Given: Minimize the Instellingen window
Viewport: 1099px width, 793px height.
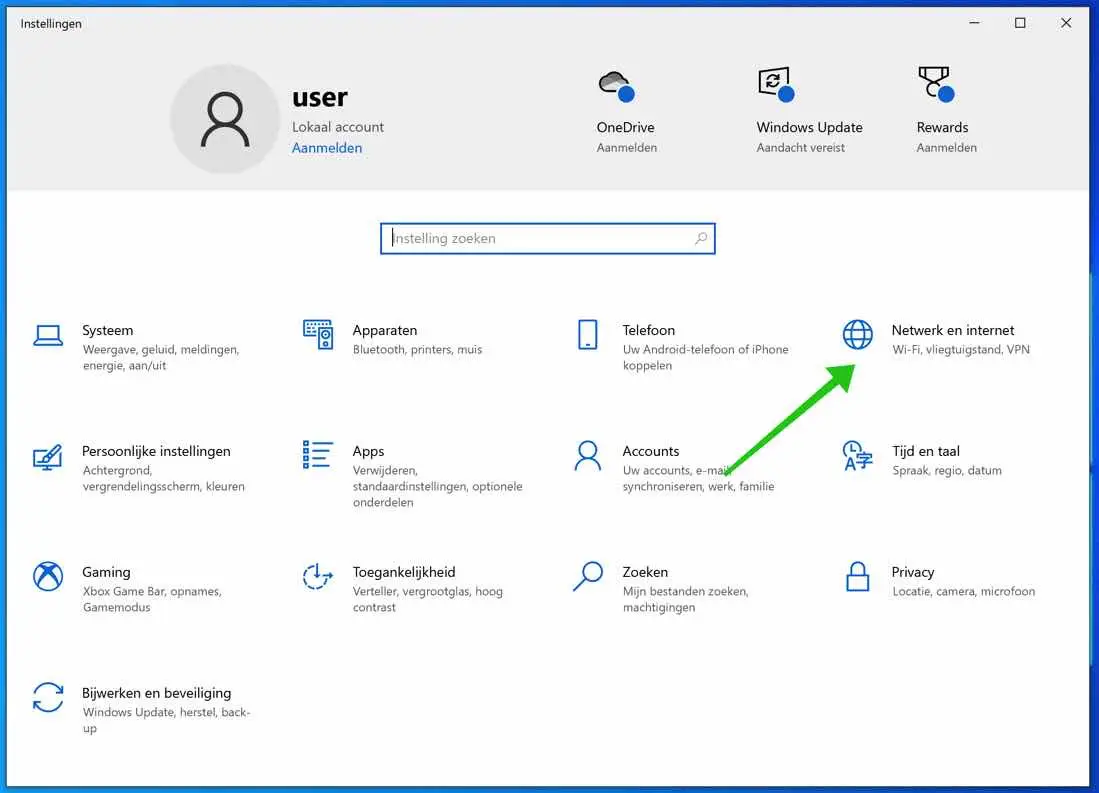Looking at the screenshot, I should click(x=974, y=23).
